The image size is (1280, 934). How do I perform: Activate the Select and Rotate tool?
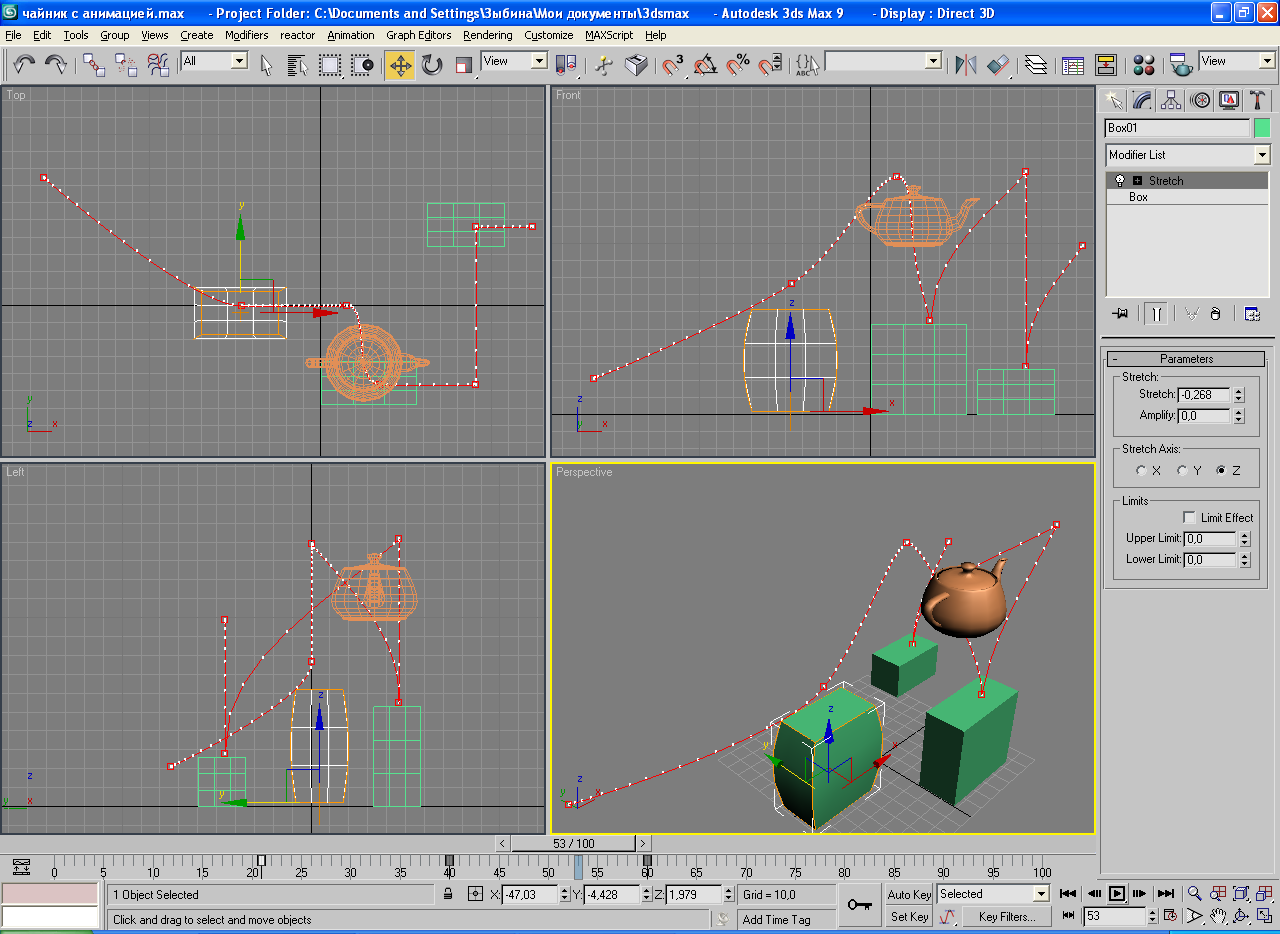pyautogui.click(x=432, y=65)
